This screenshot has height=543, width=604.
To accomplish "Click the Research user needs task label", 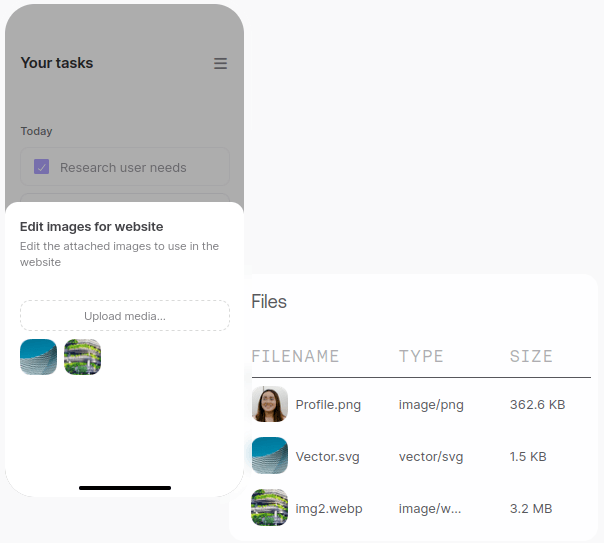I will click(123, 167).
